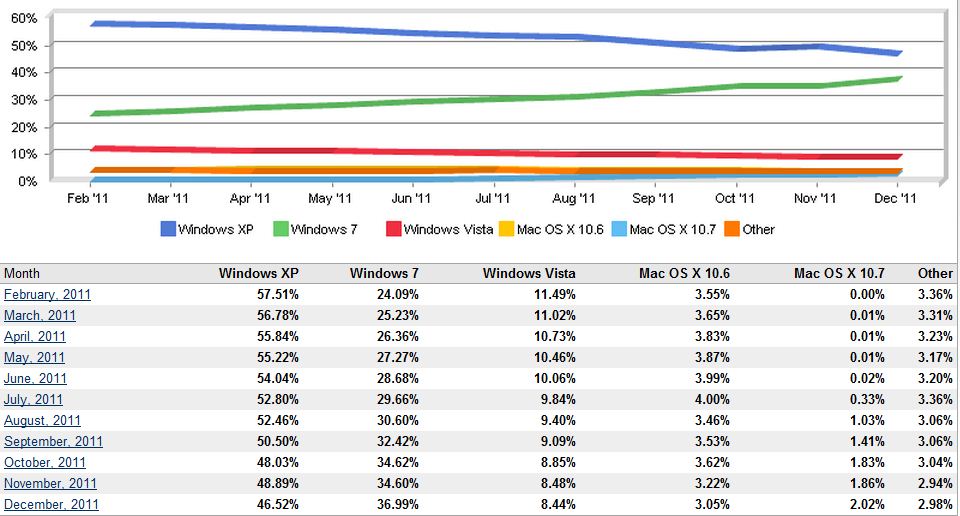960x516 pixels.
Task: Click the Mac OS X 10.6 yellow swatch
Action: coord(507,229)
